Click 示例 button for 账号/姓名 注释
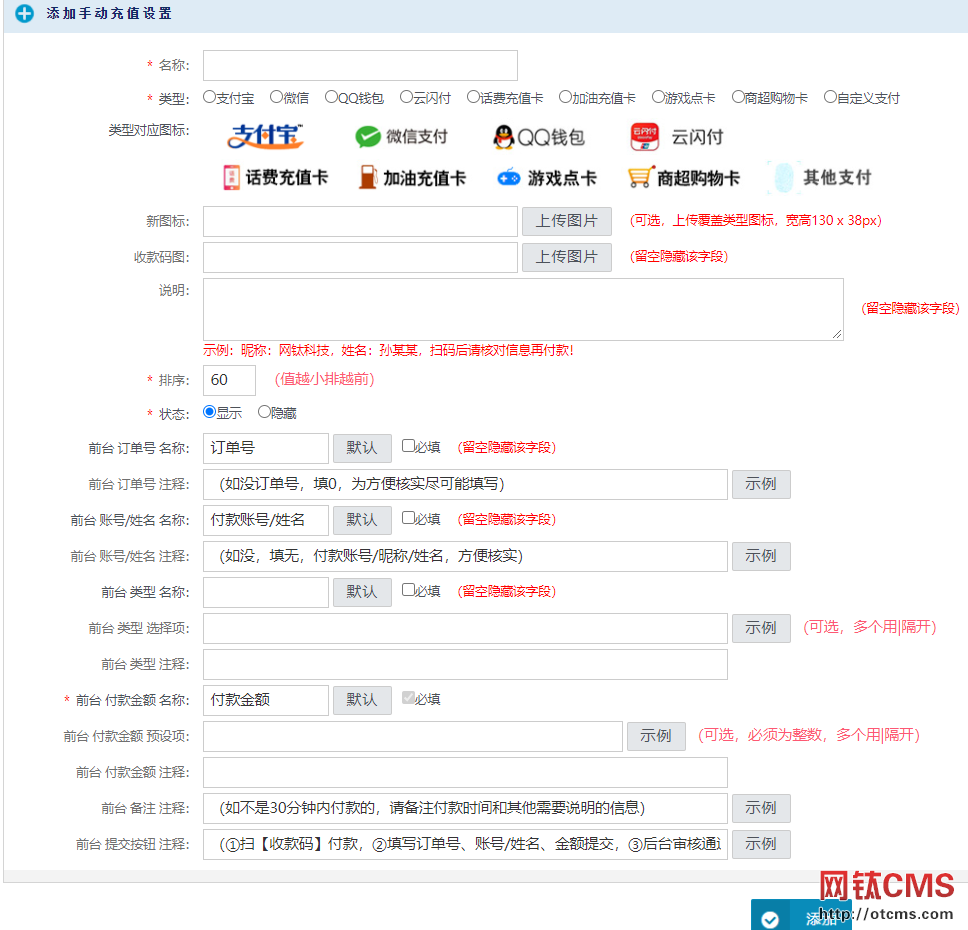The height and width of the screenshot is (930, 968). point(761,556)
